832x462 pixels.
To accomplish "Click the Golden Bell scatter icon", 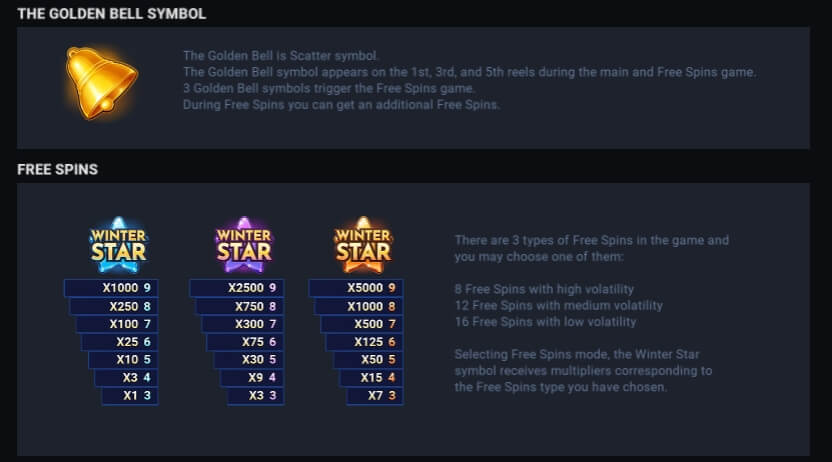I will [x=101, y=83].
